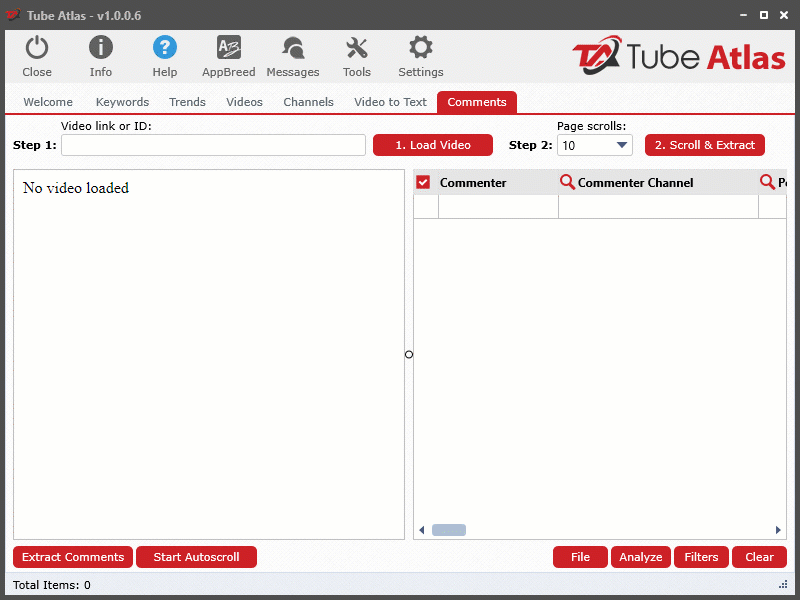Expand the Page scrolls dropdown
800x600 pixels.
click(x=621, y=145)
